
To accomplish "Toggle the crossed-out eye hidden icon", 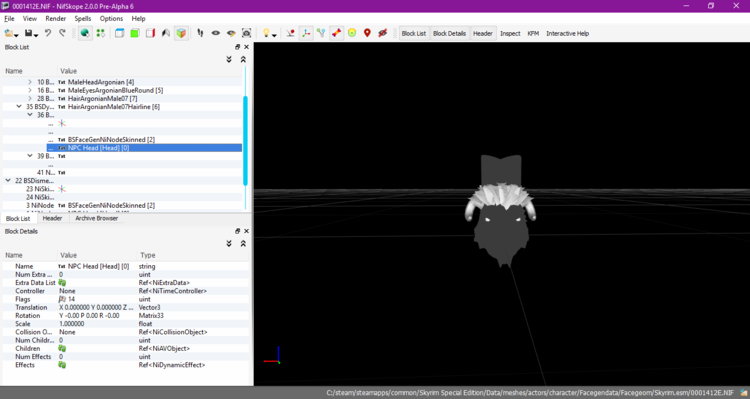I will [382, 33].
